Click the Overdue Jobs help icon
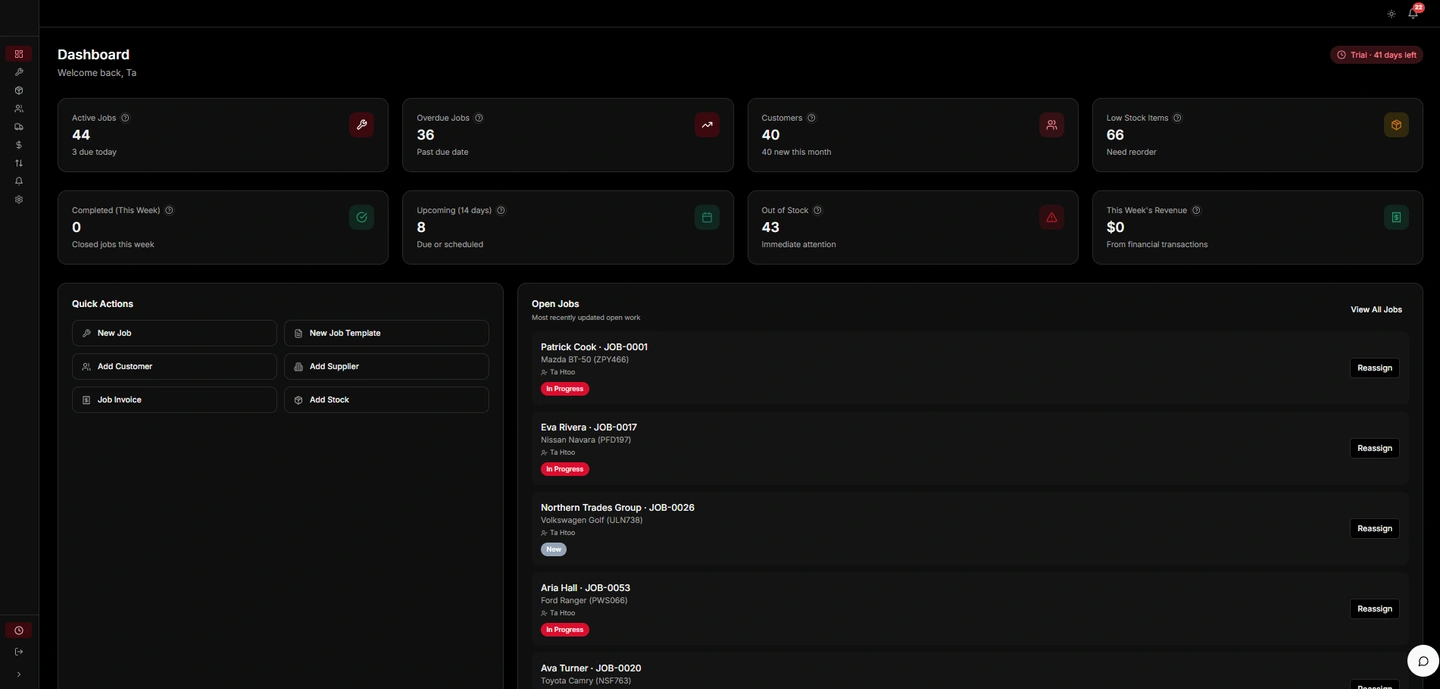Screen dimensions: 1440x689 [x=479, y=118]
